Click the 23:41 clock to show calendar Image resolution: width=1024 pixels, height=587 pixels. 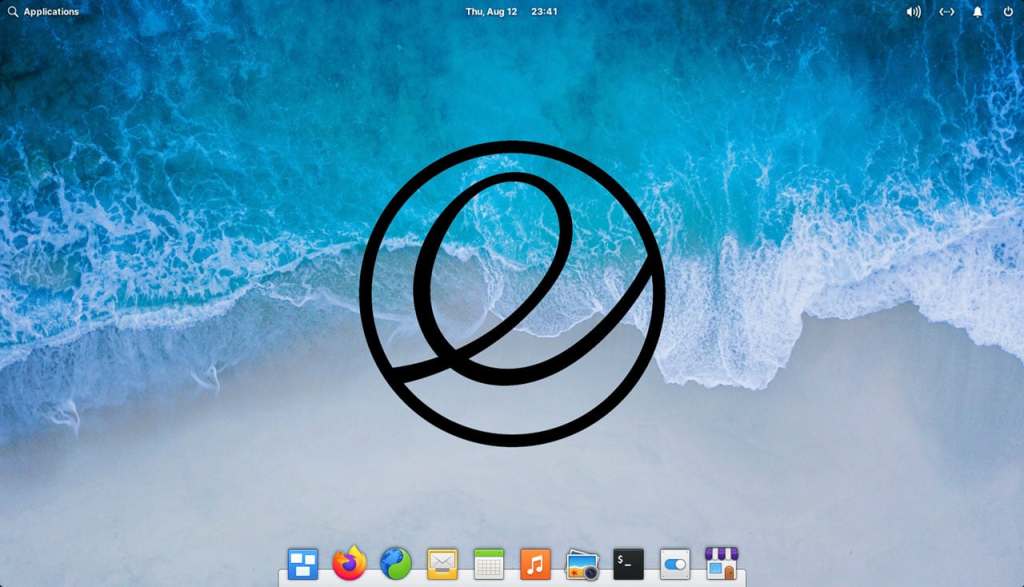click(x=545, y=11)
